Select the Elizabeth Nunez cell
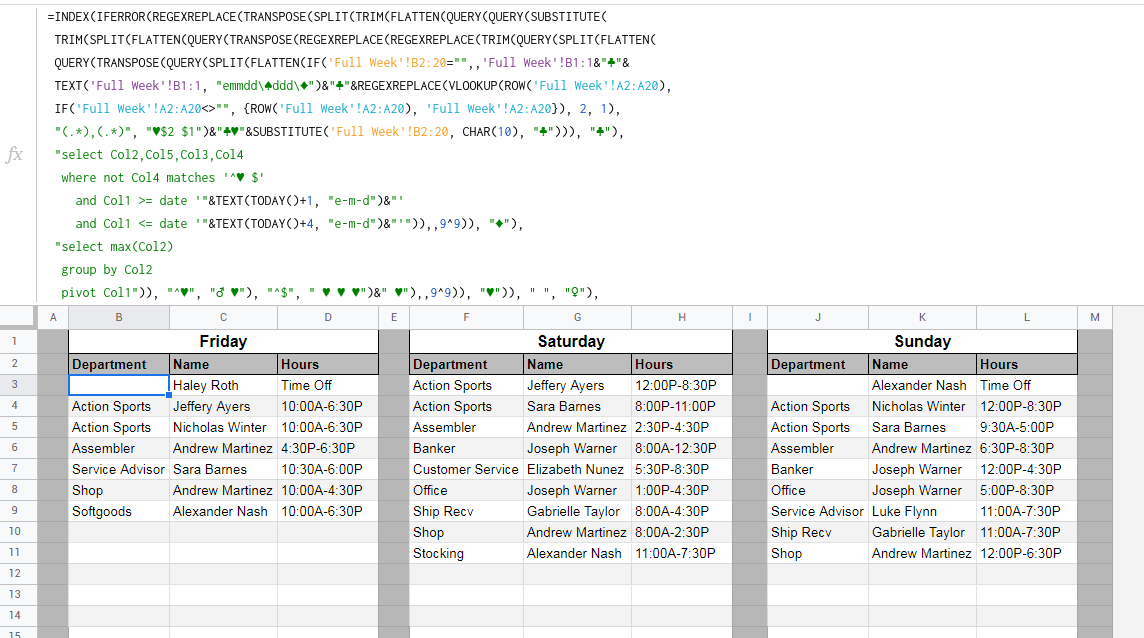 point(577,469)
